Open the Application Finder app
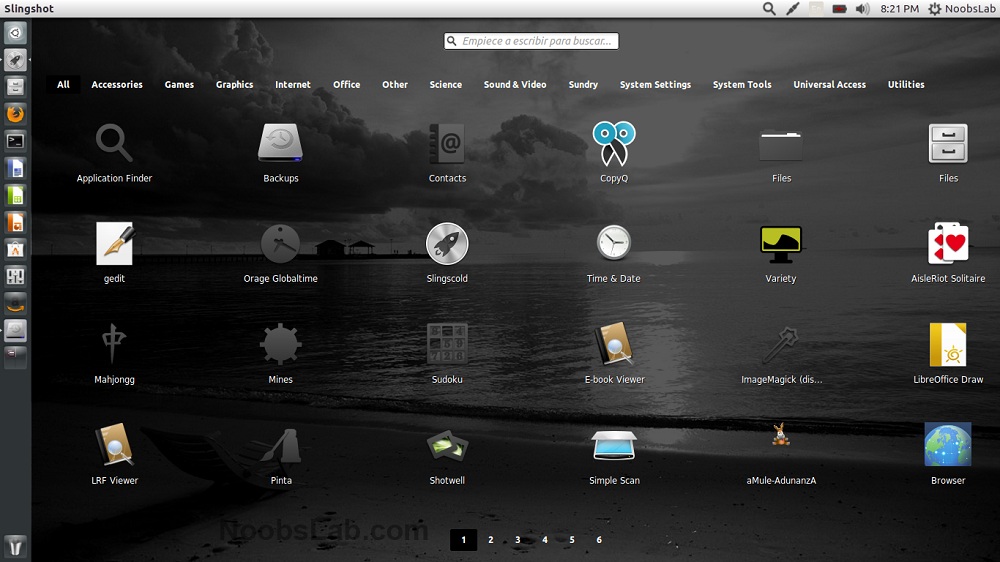The image size is (1000, 562). coord(114,142)
